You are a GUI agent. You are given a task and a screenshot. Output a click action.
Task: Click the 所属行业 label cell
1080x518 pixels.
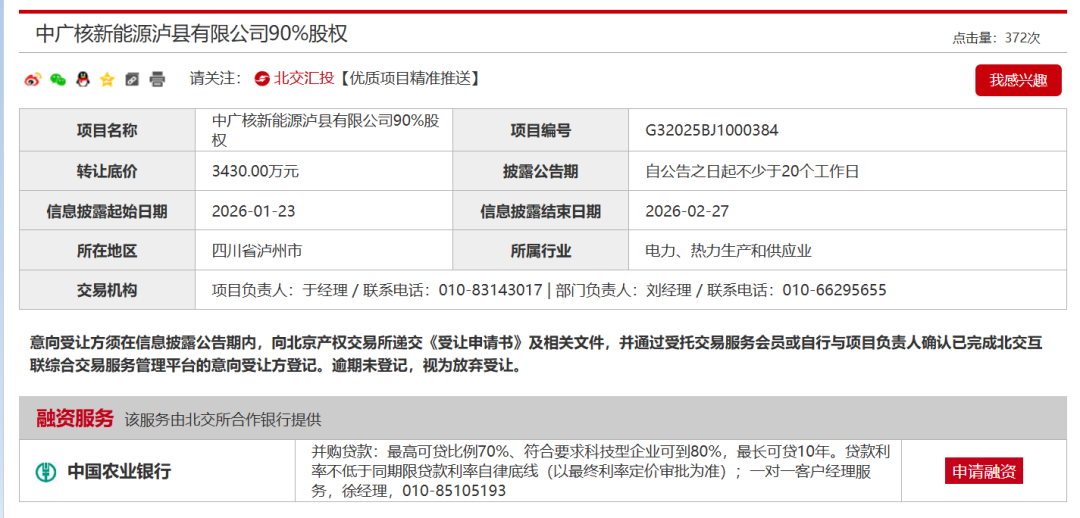coord(540,251)
